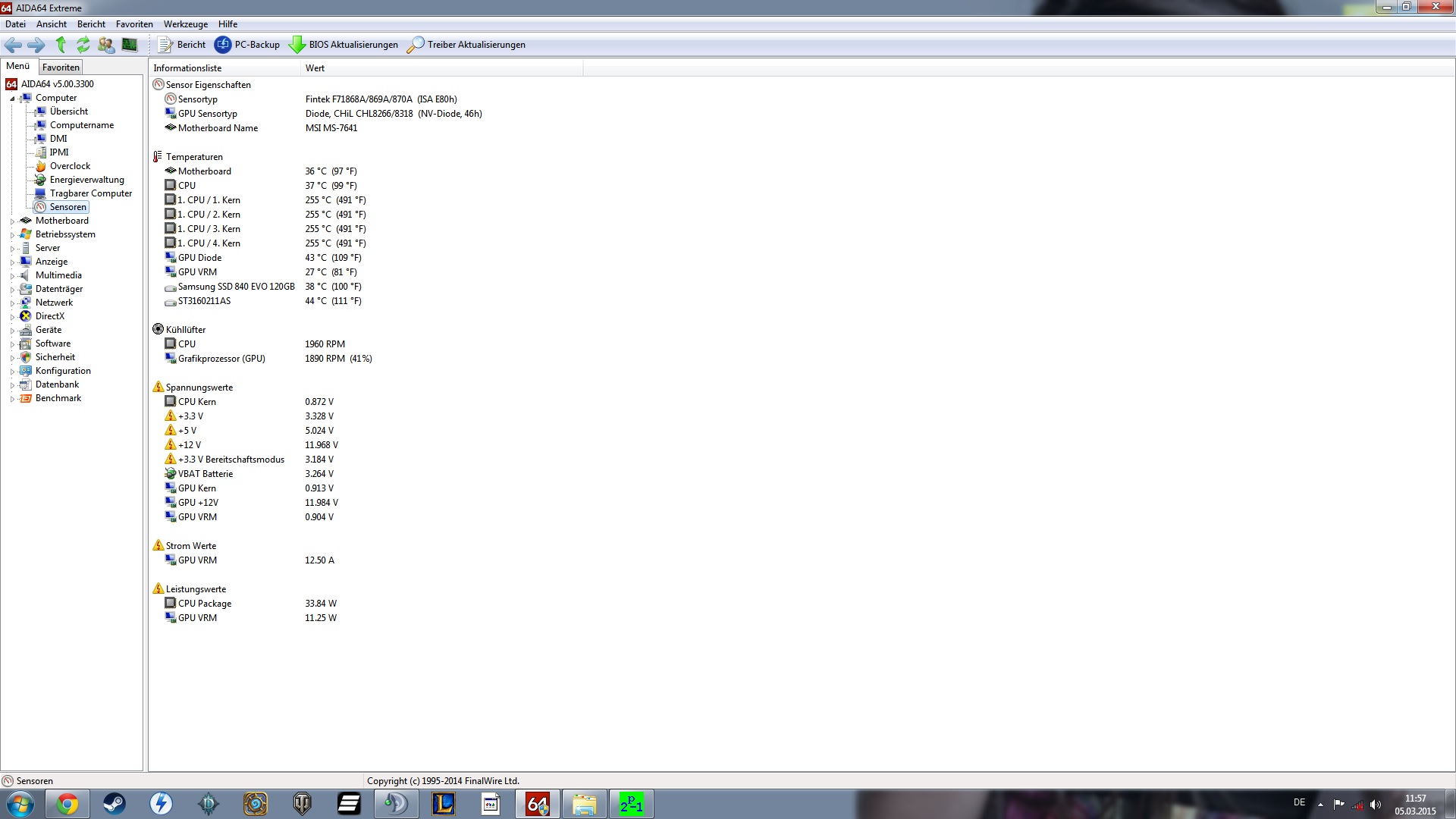1456x819 pixels.
Task: Open Steam from the taskbar
Action: (115, 804)
